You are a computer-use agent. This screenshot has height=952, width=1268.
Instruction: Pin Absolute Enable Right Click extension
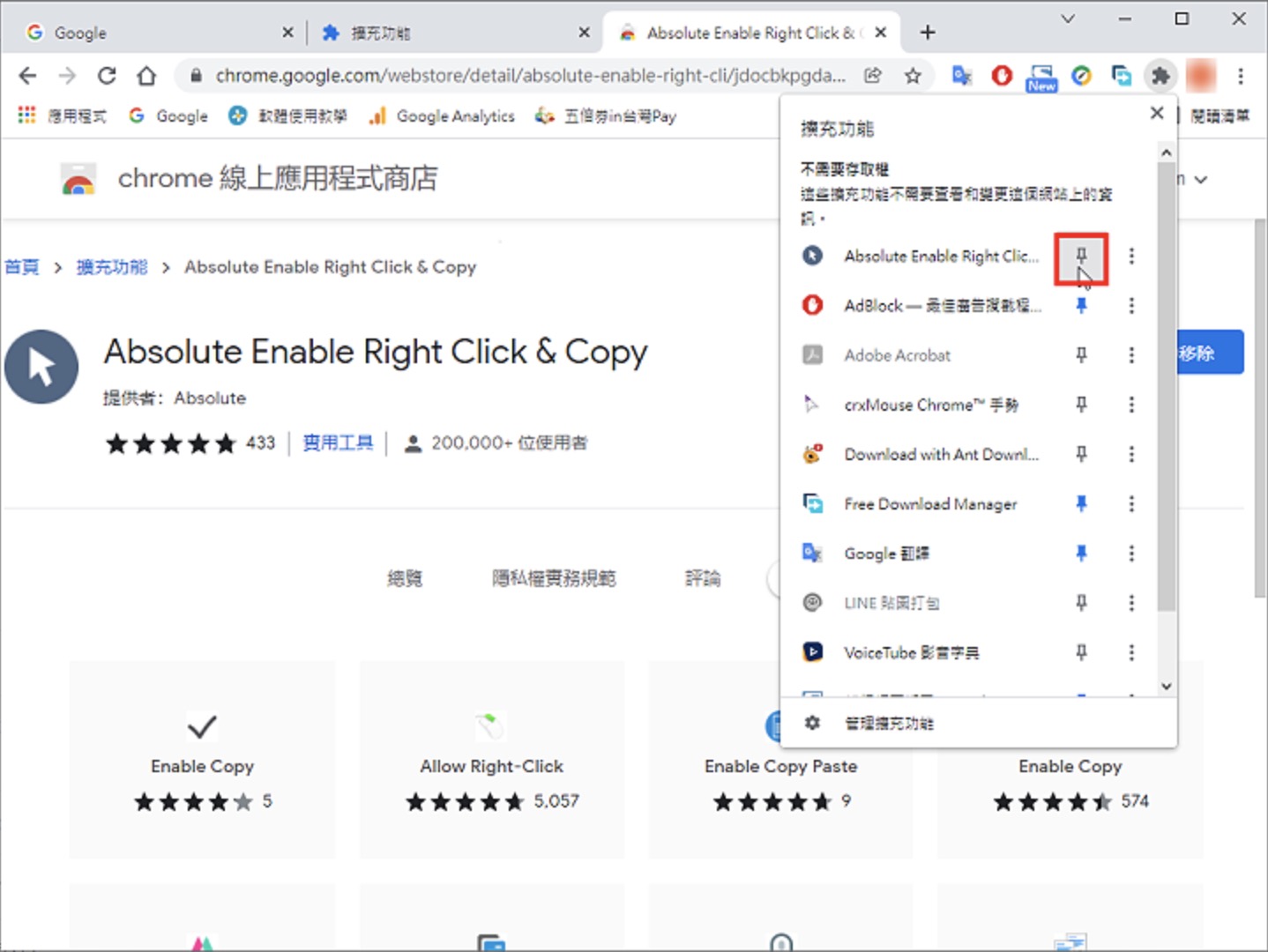tap(1081, 257)
